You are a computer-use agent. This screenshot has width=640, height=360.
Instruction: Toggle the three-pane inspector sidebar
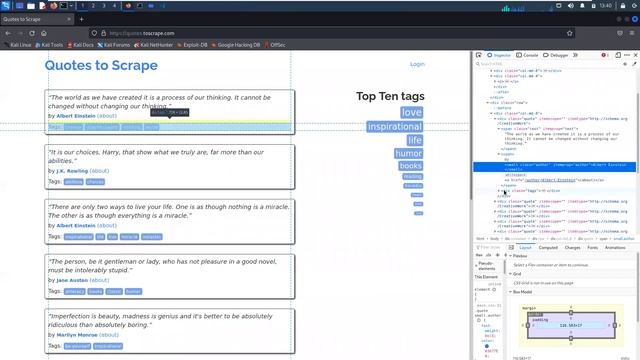pos(511,247)
